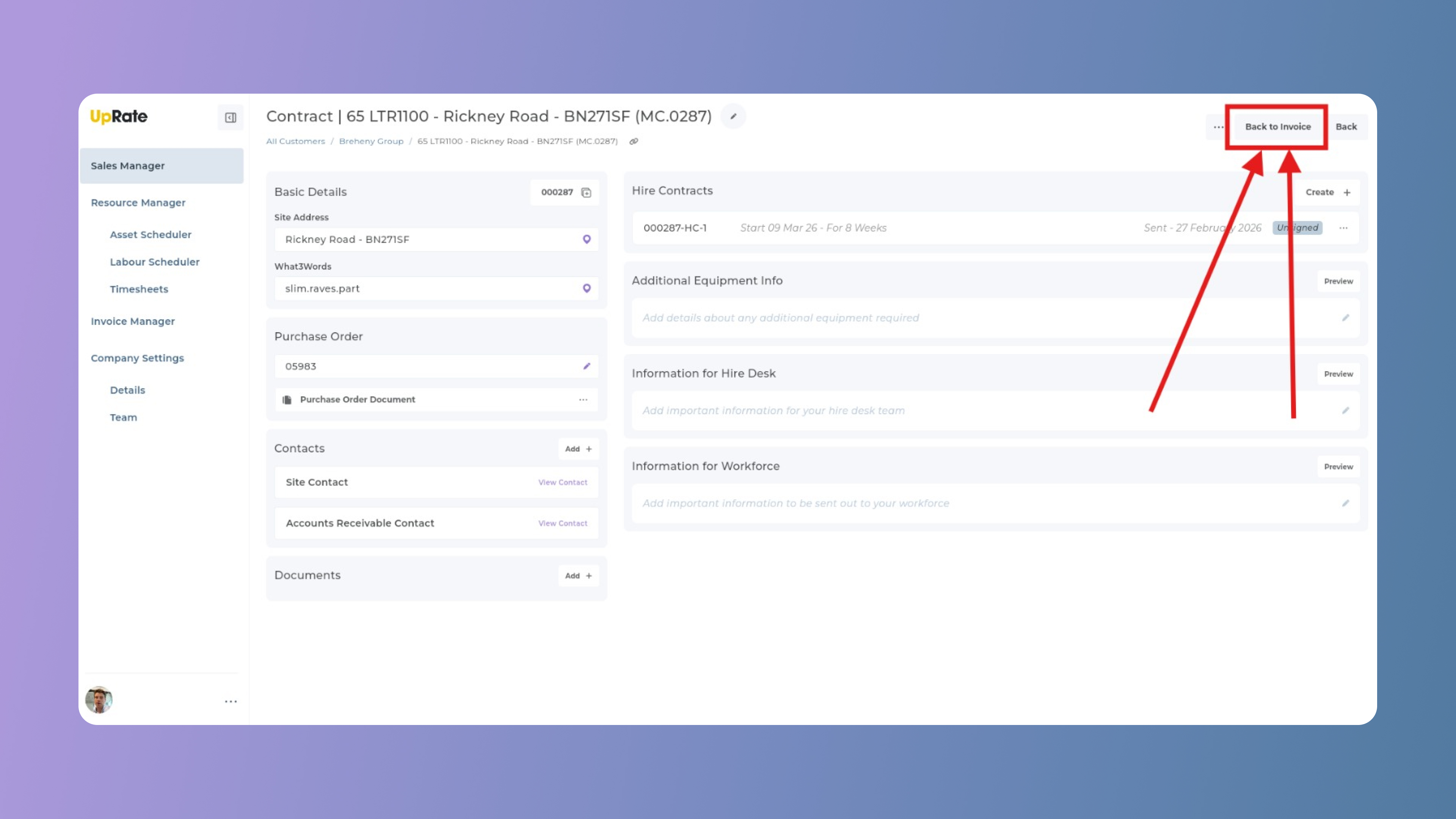1456x819 pixels.
Task: Copy contract number 000287 icon
Action: click(x=586, y=193)
